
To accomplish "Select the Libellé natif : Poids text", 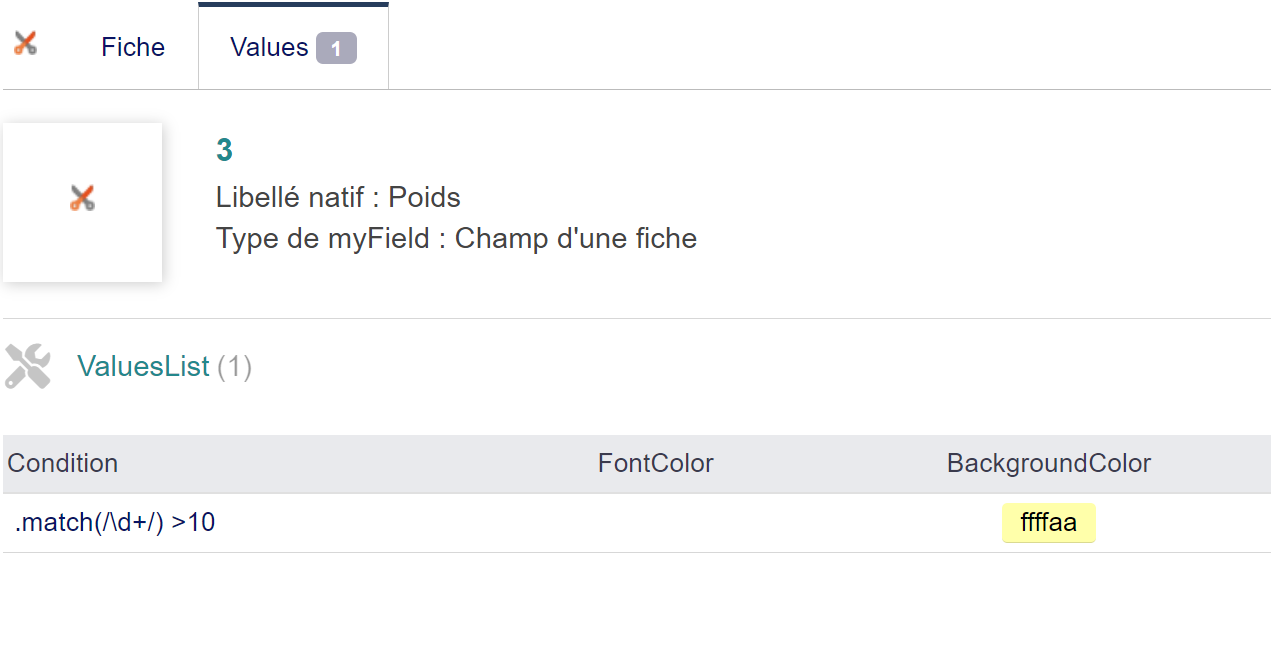I will point(338,197).
